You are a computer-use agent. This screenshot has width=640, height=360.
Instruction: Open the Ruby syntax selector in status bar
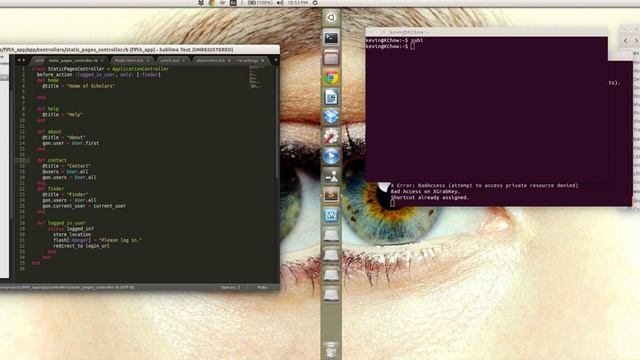click(262, 287)
